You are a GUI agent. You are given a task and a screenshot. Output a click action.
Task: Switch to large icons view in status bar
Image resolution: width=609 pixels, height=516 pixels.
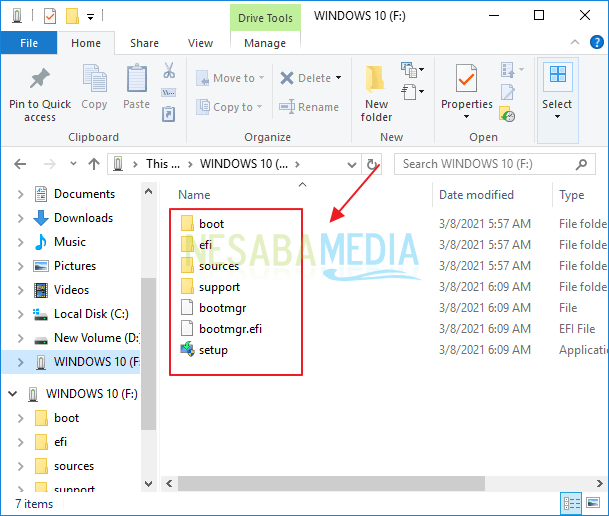coord(594,504)
